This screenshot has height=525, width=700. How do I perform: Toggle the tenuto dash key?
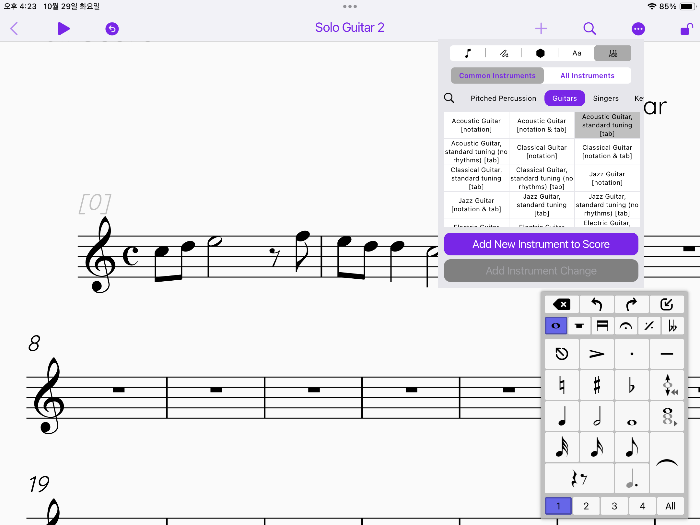coord(667,354)
